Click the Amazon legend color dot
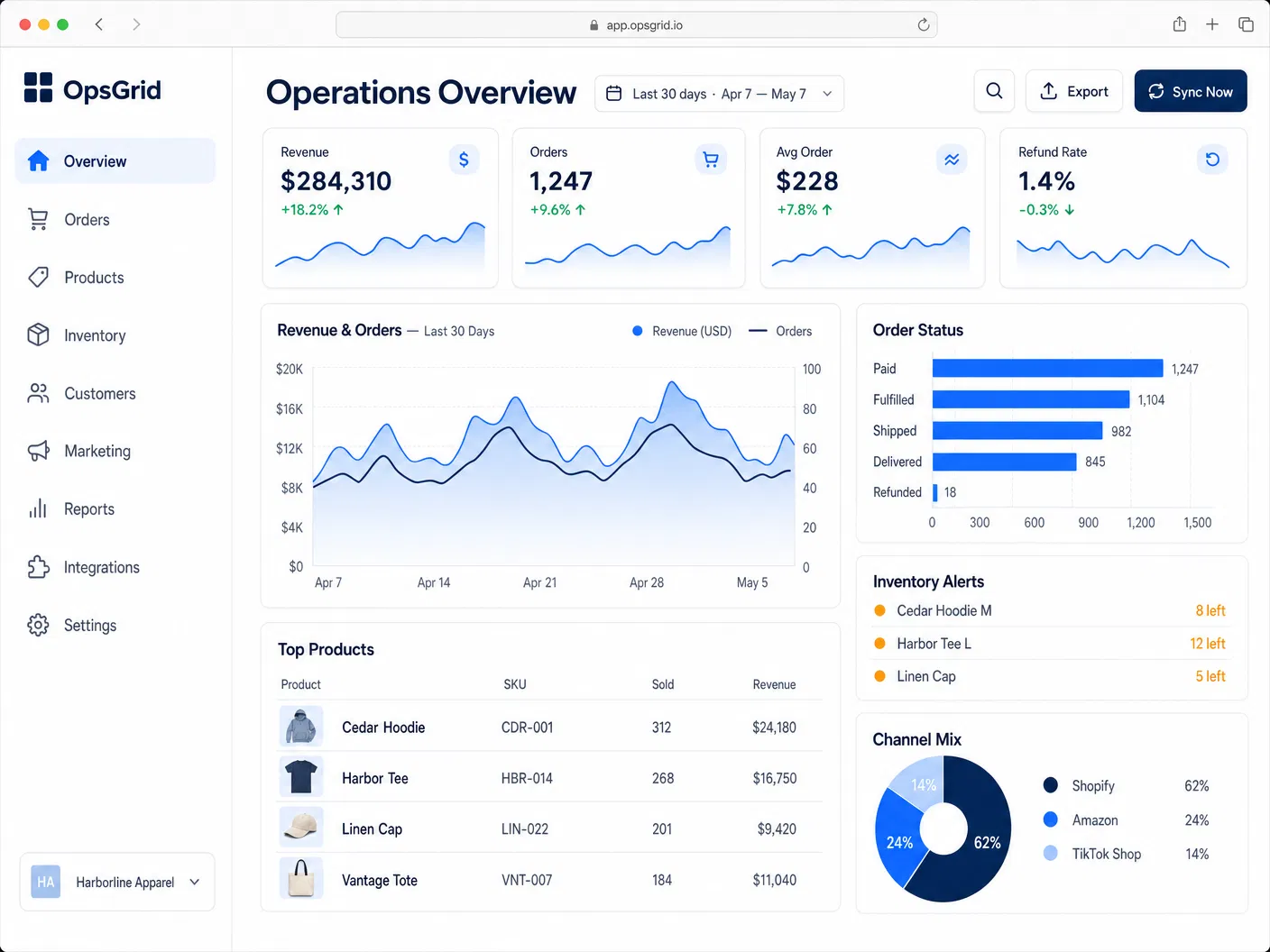Screen dimensions: 1270x952 pos(1050,819)
